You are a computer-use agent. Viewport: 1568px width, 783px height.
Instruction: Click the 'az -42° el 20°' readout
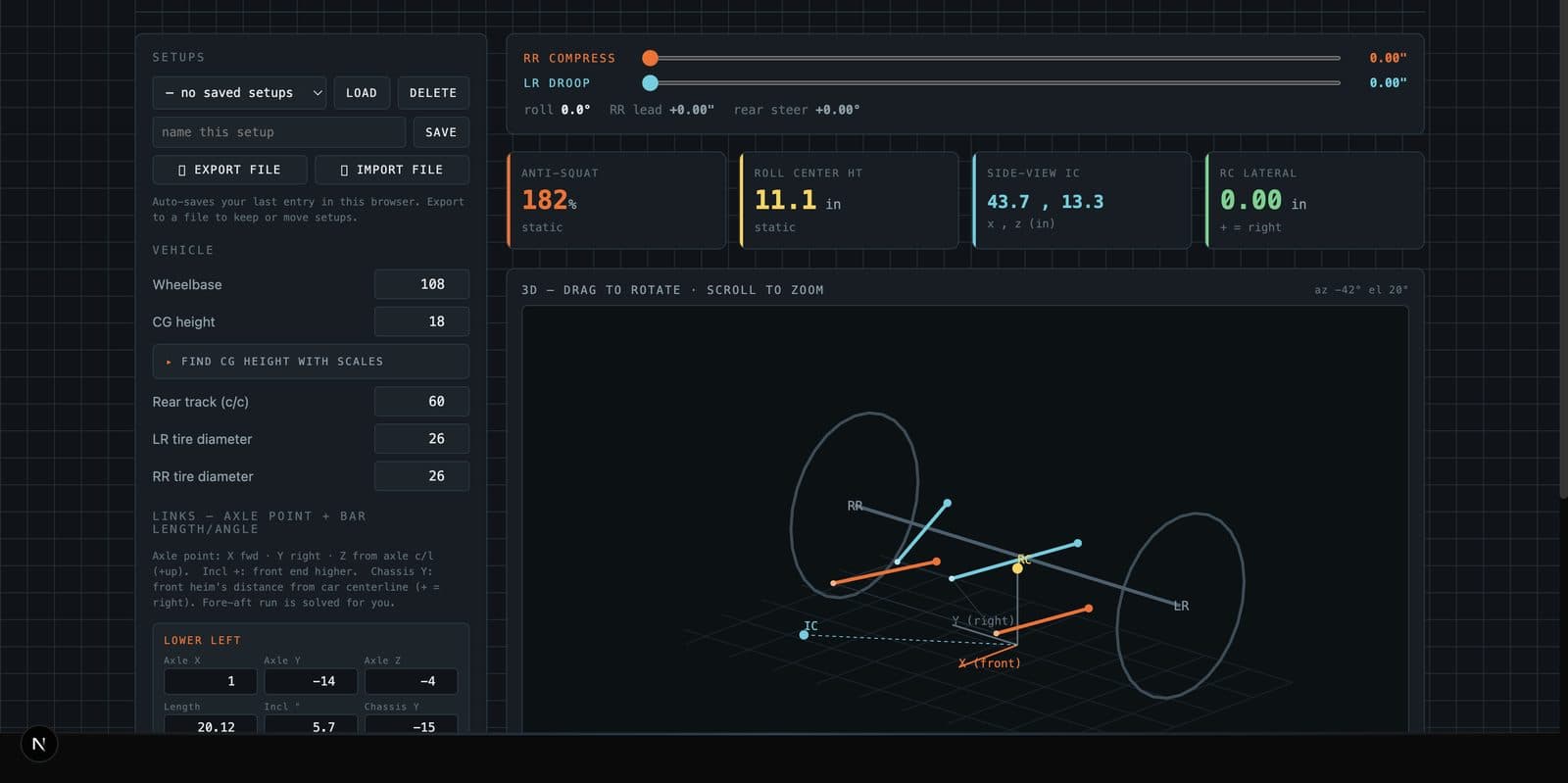tap(1361, 290)
